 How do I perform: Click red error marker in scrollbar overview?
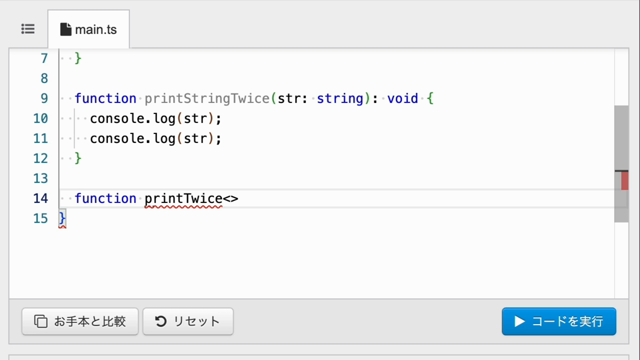pyautogui.click(x=624, y=180)
